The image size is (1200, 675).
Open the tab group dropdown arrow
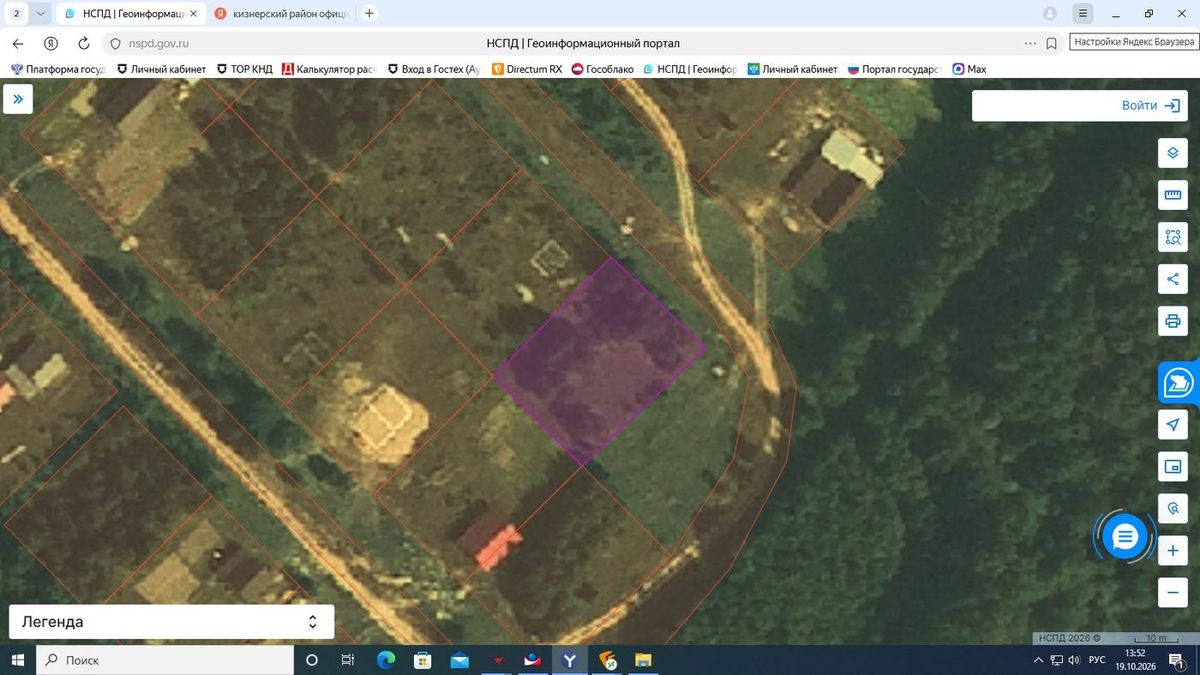pos(39,14)
